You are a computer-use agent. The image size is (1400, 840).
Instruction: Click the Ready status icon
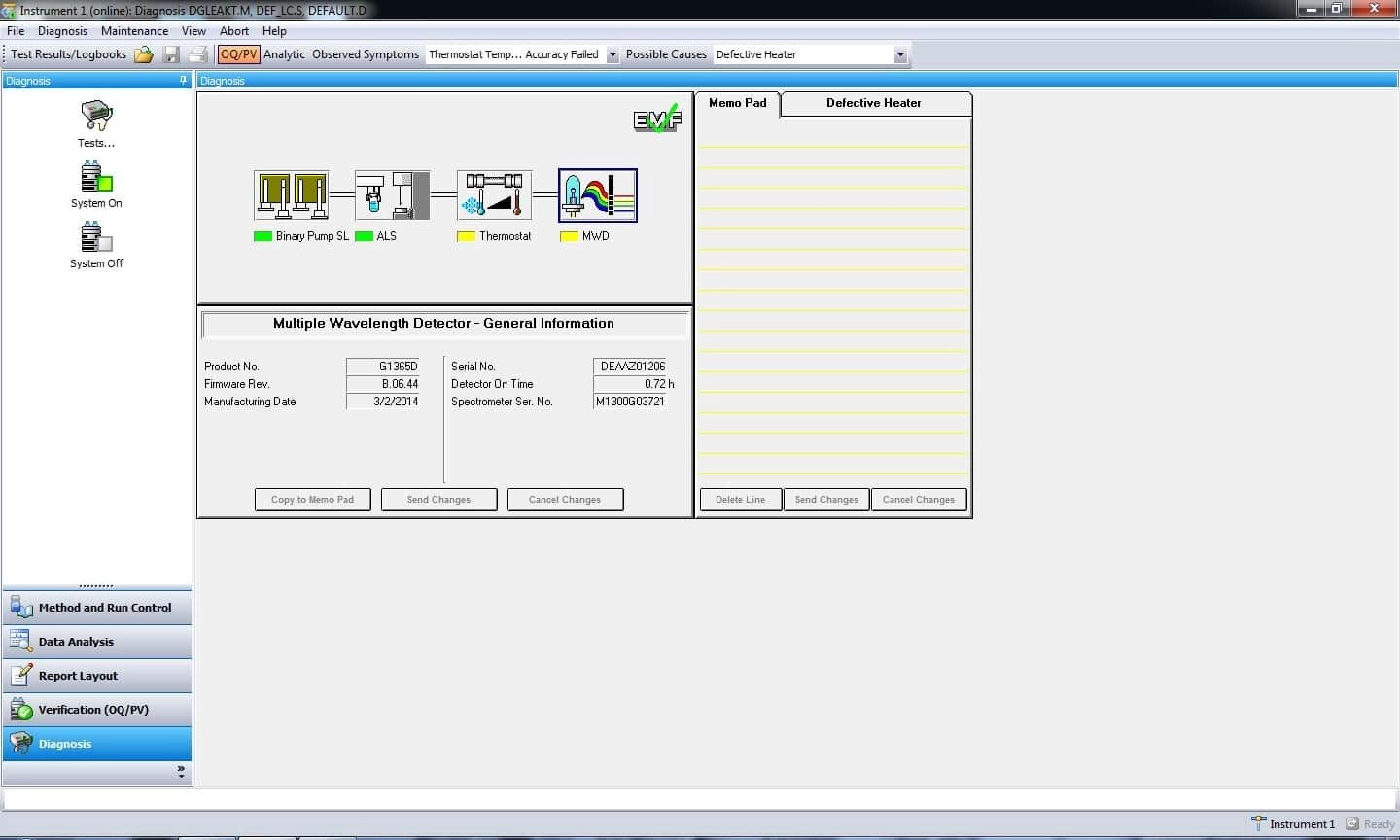[x=1351, y=823]
